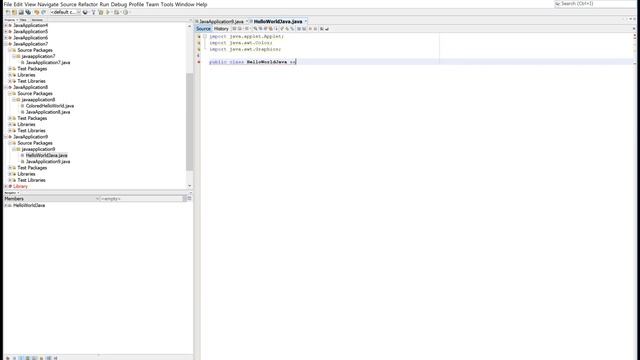The height and width of the screenshot is (360, 640).
Task: Click the Projects panel vertical scrollbar
Action: (x=189, y=122)
